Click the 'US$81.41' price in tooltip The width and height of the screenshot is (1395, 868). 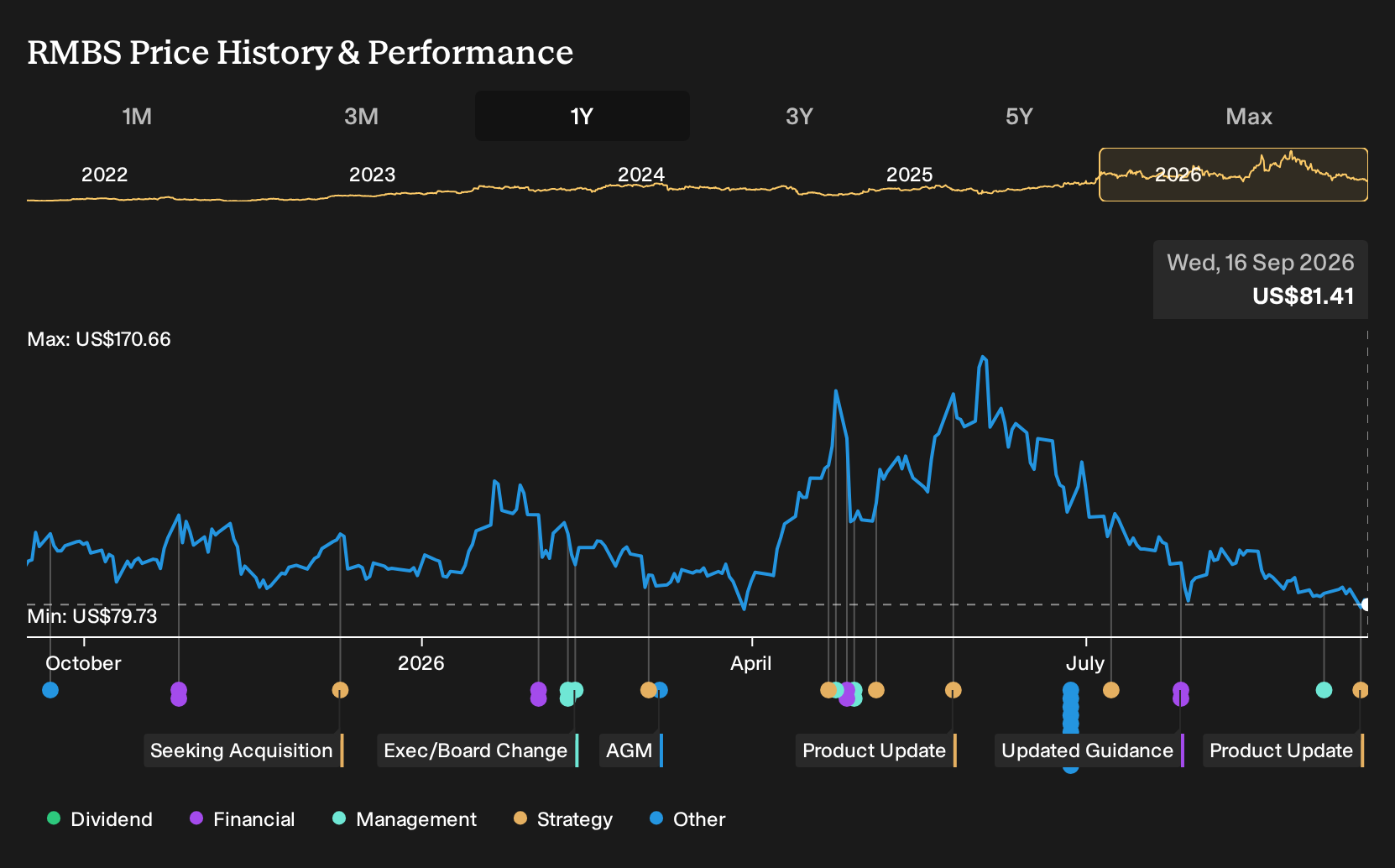pos(1304,296)
